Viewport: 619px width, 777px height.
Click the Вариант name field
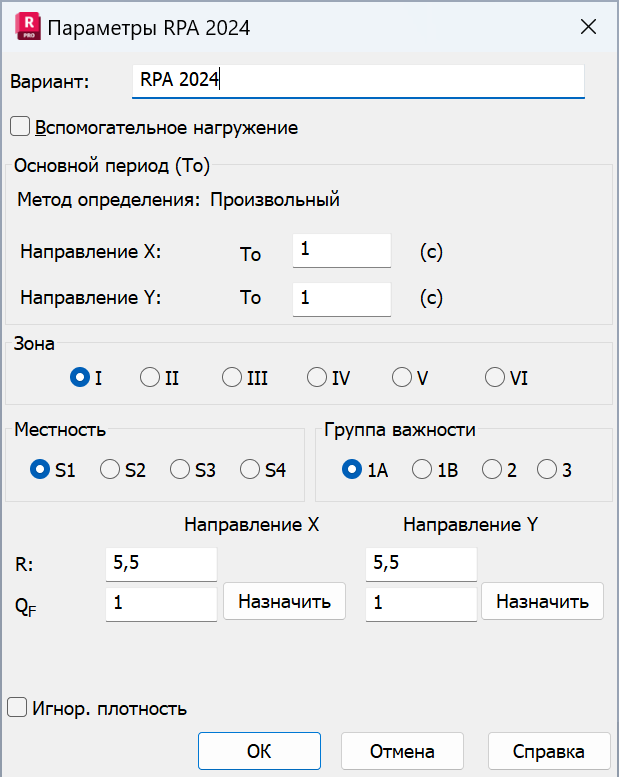(357, 81)
